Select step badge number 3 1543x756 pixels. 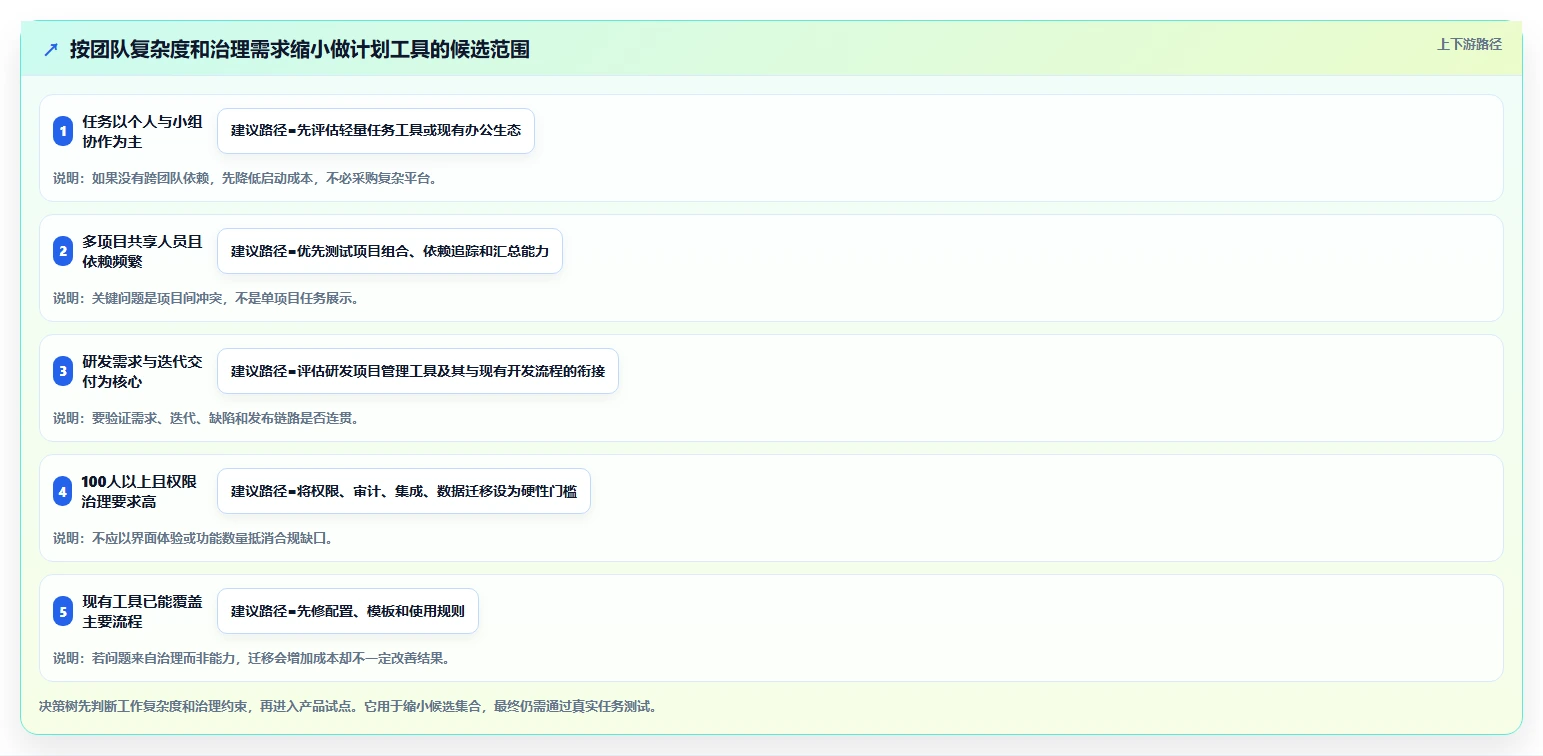pyautogui.click(x=63, y=371)
